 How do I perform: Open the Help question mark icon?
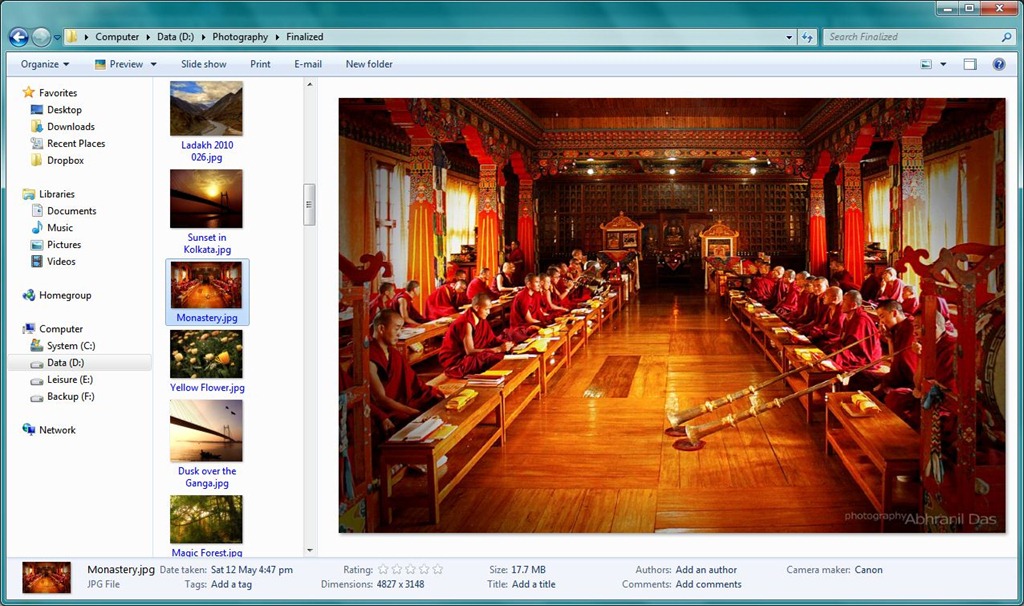coord(998,64)
